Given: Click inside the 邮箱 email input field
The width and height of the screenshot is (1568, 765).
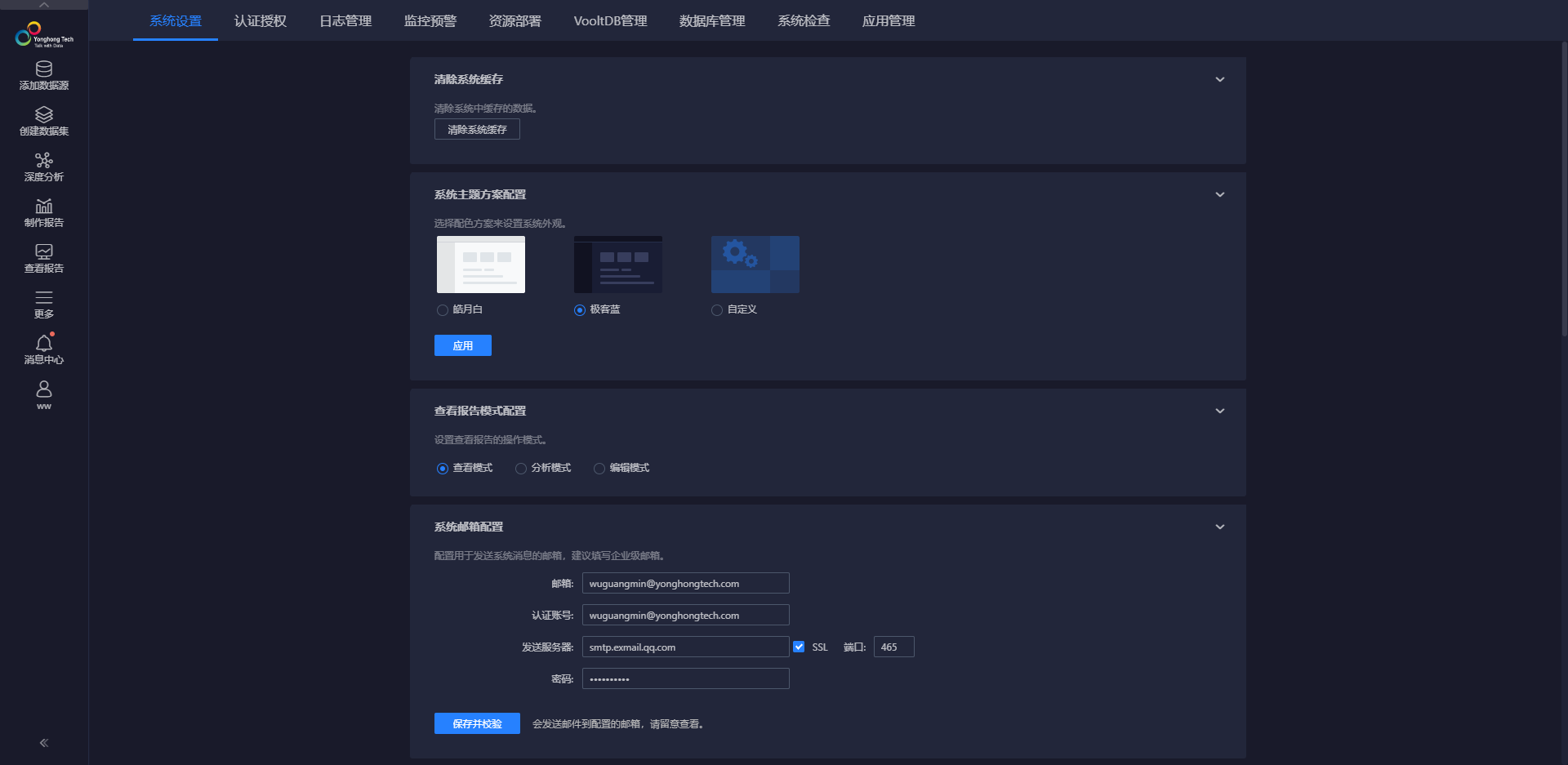Looking at the screenshot, I should 684,582.
